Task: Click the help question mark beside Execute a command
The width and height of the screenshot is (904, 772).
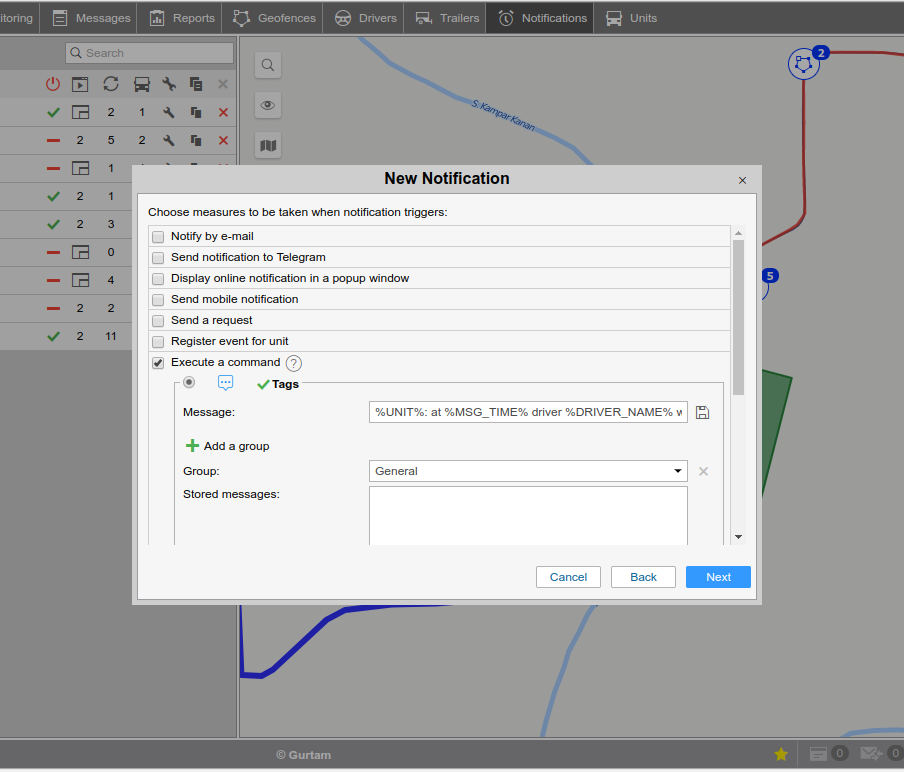Action: (293, 363)
